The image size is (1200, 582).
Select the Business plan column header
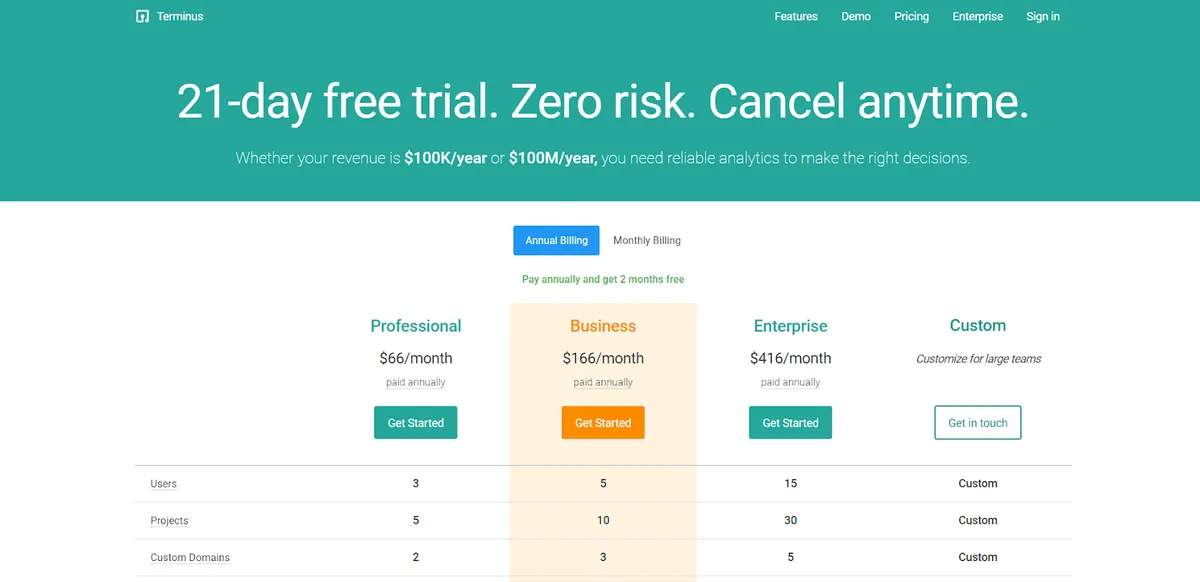click(603, 326)
